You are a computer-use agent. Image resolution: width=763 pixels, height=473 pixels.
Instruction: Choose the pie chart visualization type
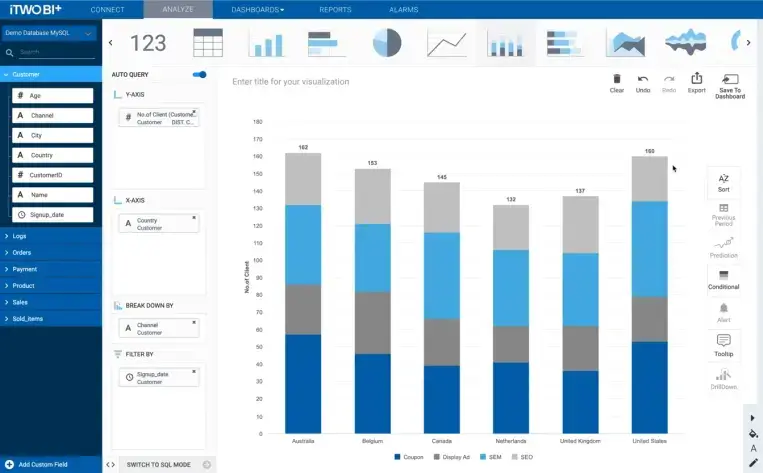386,43
